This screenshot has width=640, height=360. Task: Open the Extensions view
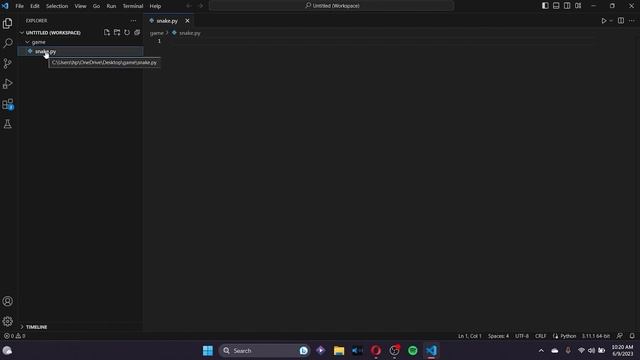[x=7, y=104]
